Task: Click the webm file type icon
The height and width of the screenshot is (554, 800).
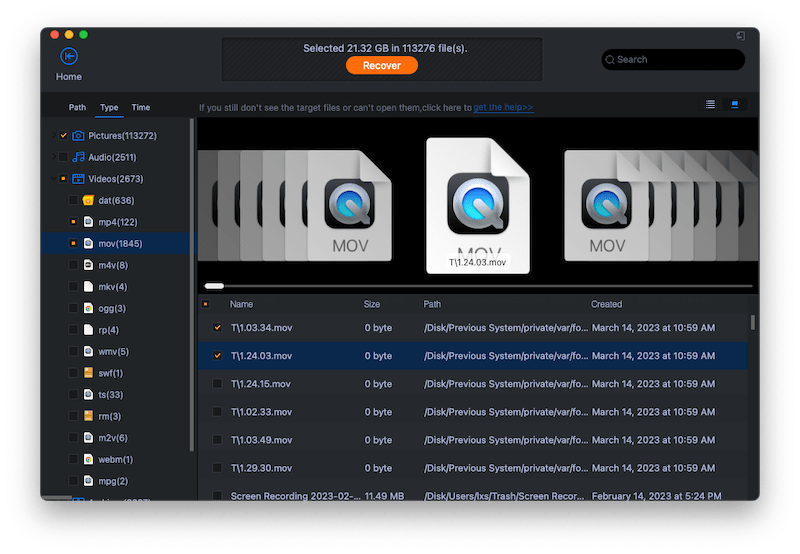Action: [x=88, y=459]
